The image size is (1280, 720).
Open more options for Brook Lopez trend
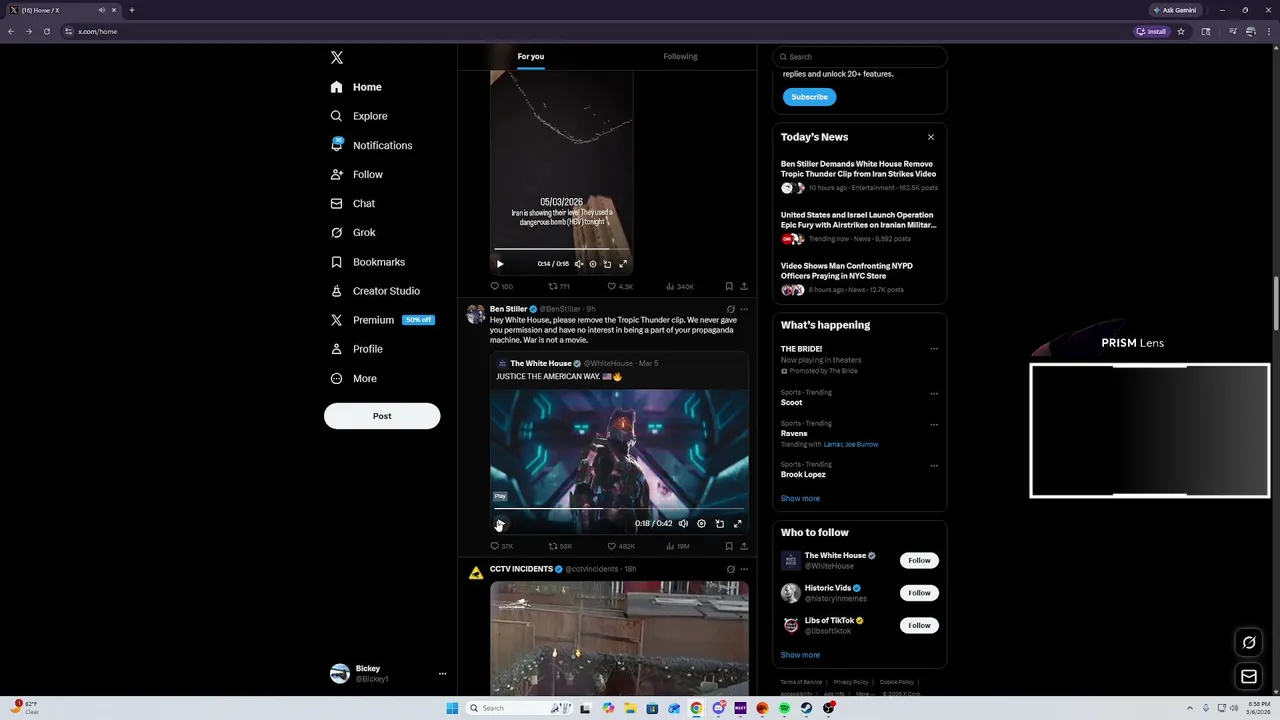[934, 465]
